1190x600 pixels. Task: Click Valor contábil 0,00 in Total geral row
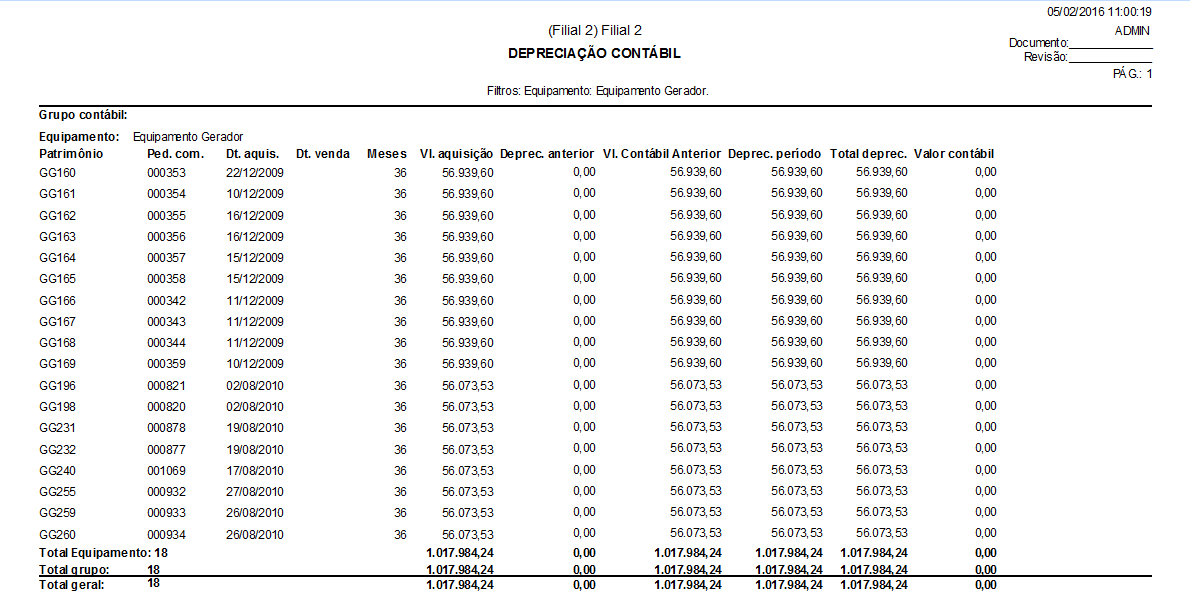point(985,585)
